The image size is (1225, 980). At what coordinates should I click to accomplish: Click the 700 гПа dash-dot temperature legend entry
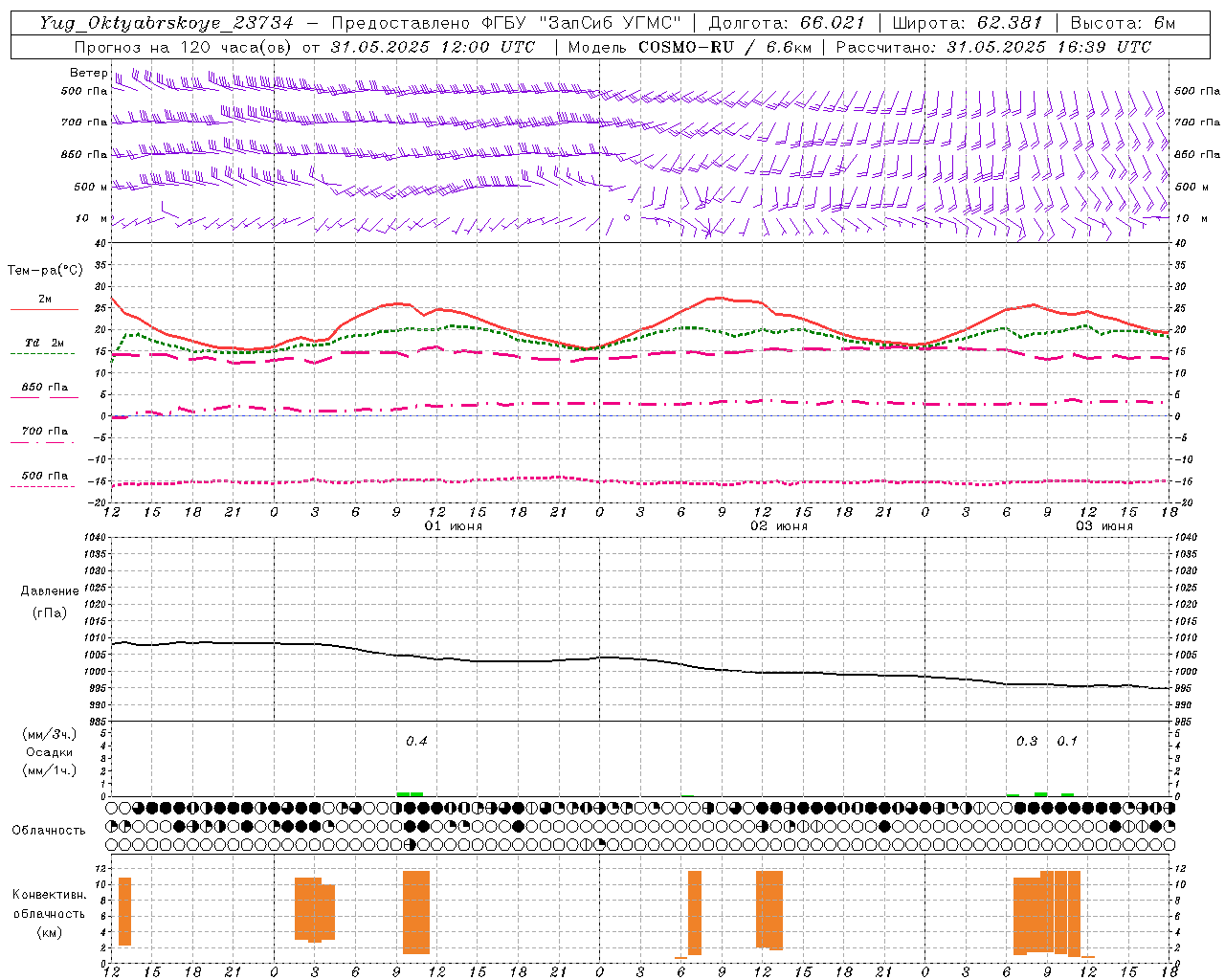tap(44, 434)
